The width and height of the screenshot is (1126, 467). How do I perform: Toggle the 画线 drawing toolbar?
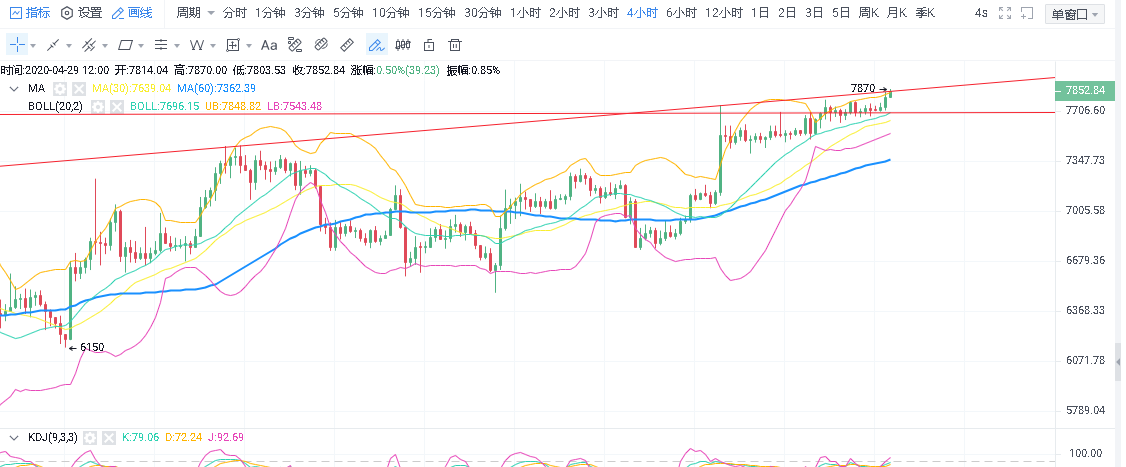133,12
